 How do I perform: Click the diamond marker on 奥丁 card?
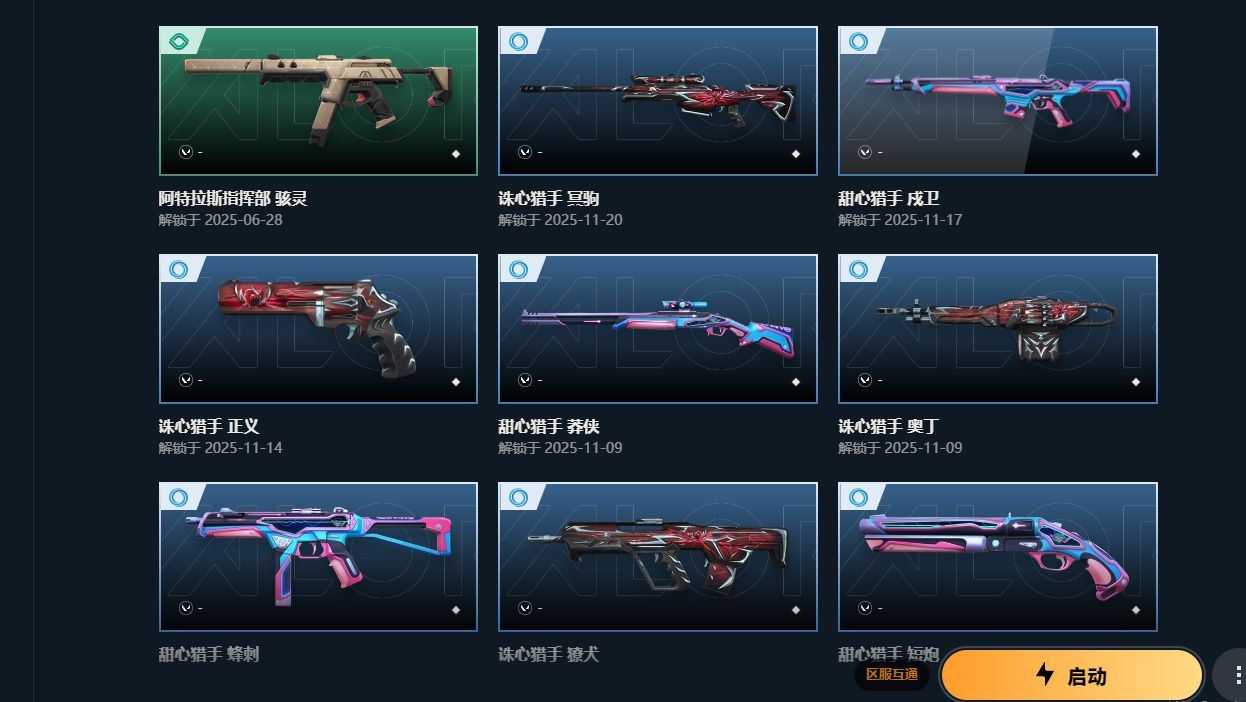[x=1136, y=381]
